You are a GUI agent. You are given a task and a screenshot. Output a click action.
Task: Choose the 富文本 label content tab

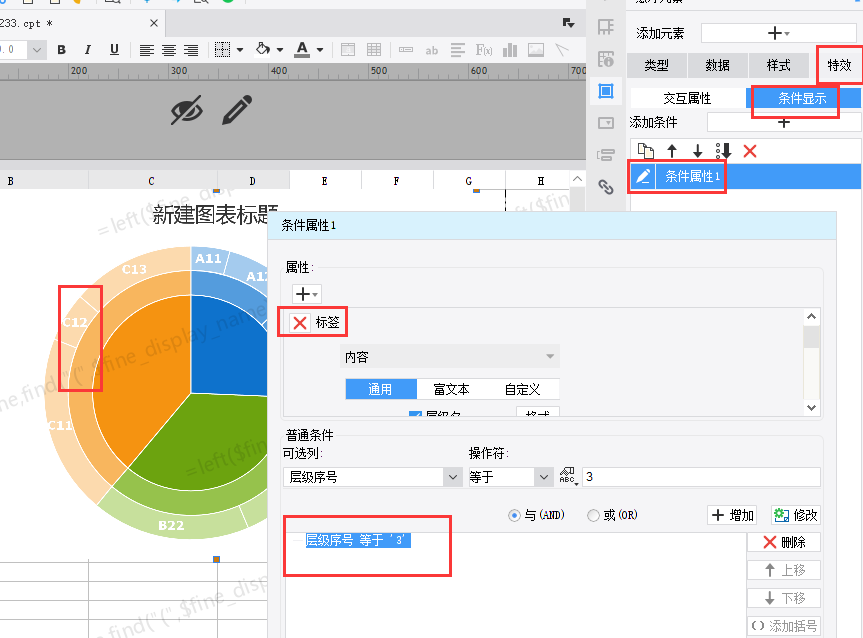coord(451,389)
